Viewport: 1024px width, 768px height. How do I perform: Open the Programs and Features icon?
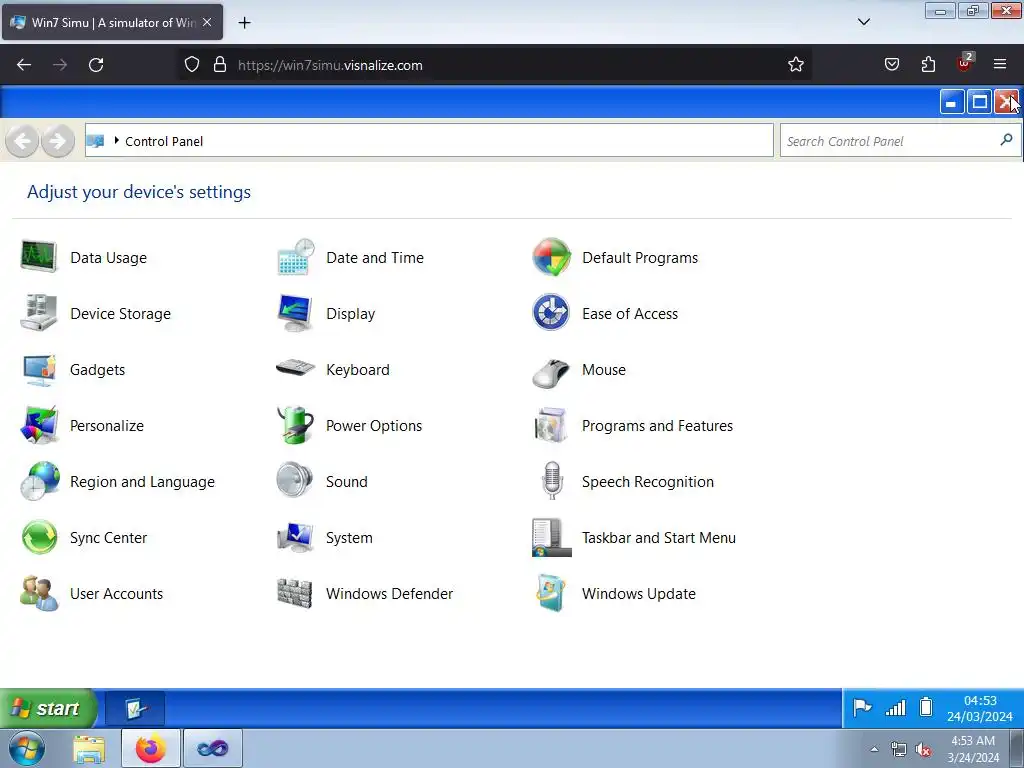pyautogui.click(x=551, y=426)
